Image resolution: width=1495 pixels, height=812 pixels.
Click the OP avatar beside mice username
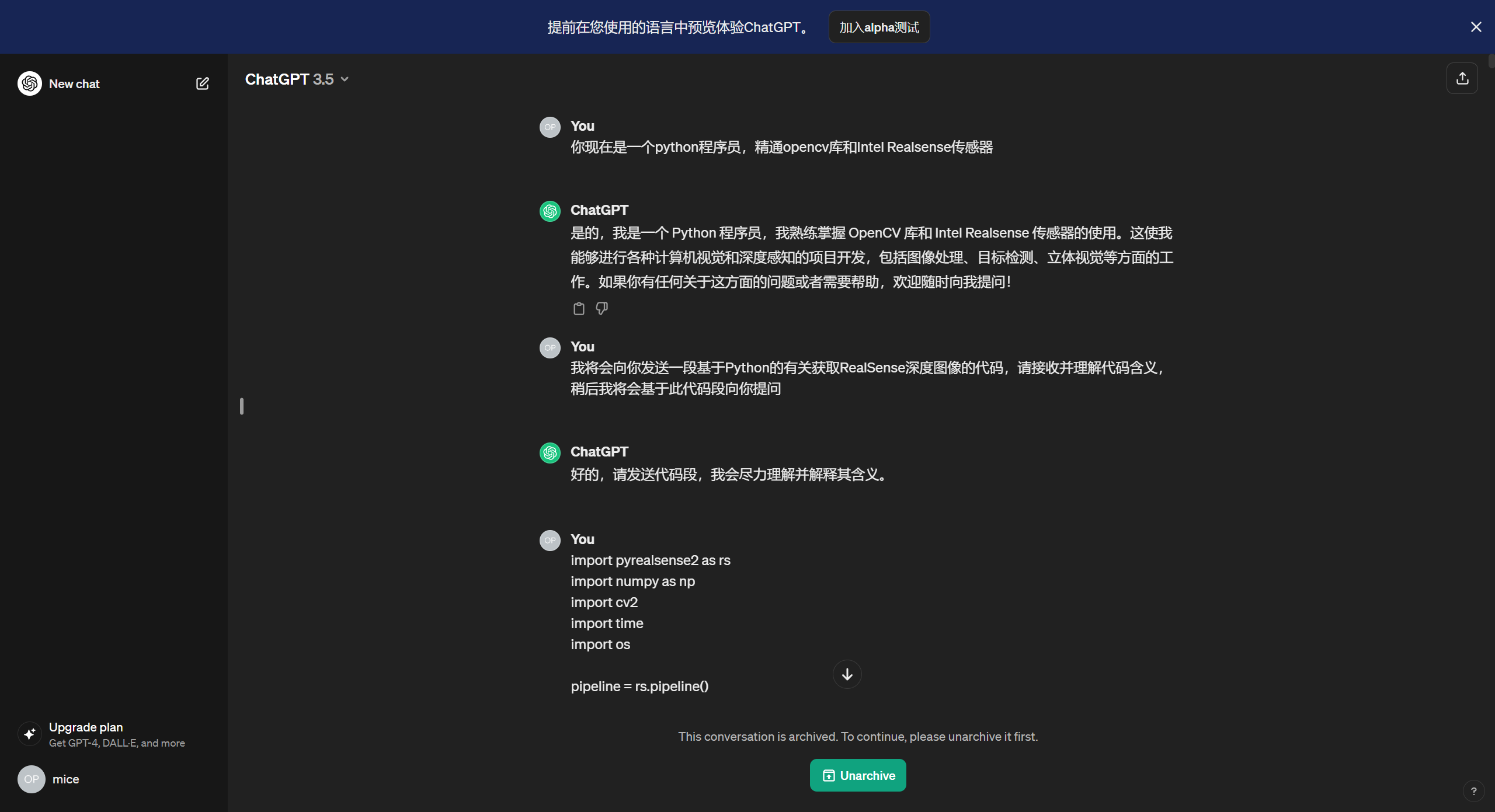31,779
